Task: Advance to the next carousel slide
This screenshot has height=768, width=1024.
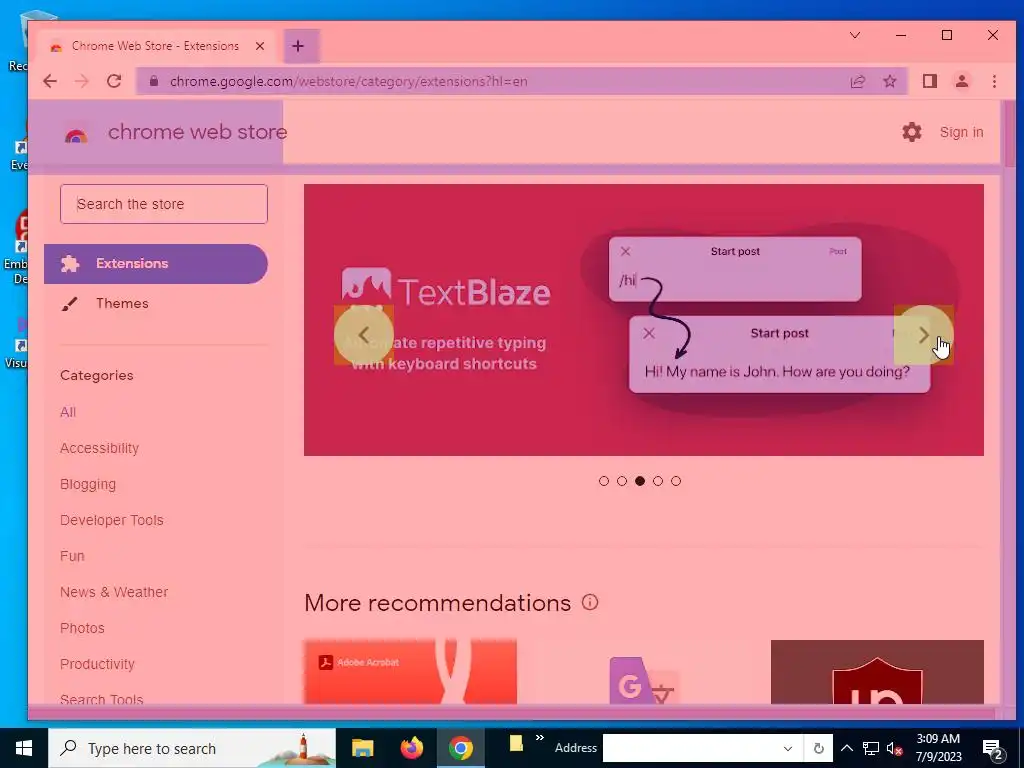Action: point(923,335)
